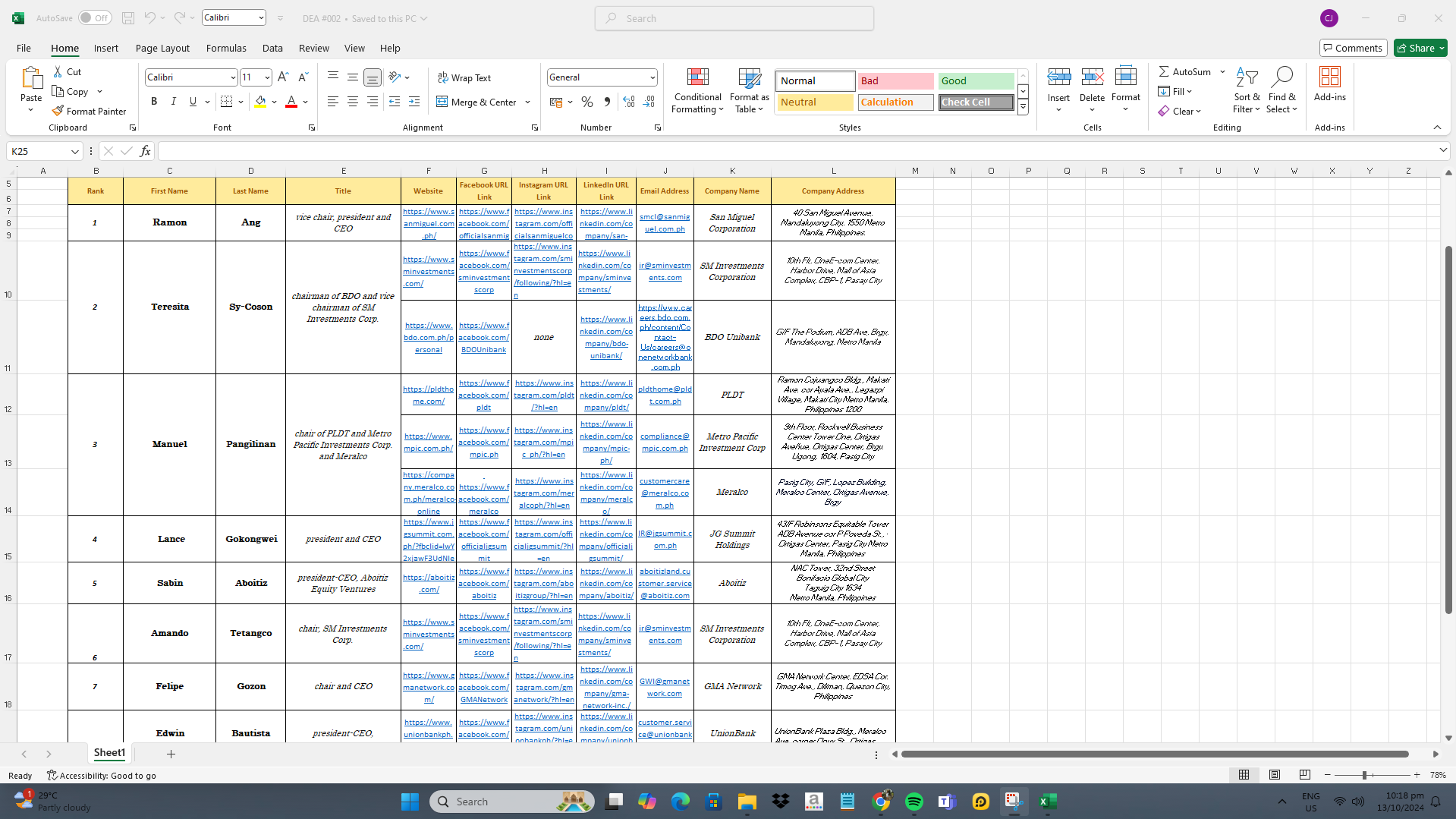Switch to the Insert tab
The width and height of the screenshot is (1456, 819).
(x=106, y=48)
